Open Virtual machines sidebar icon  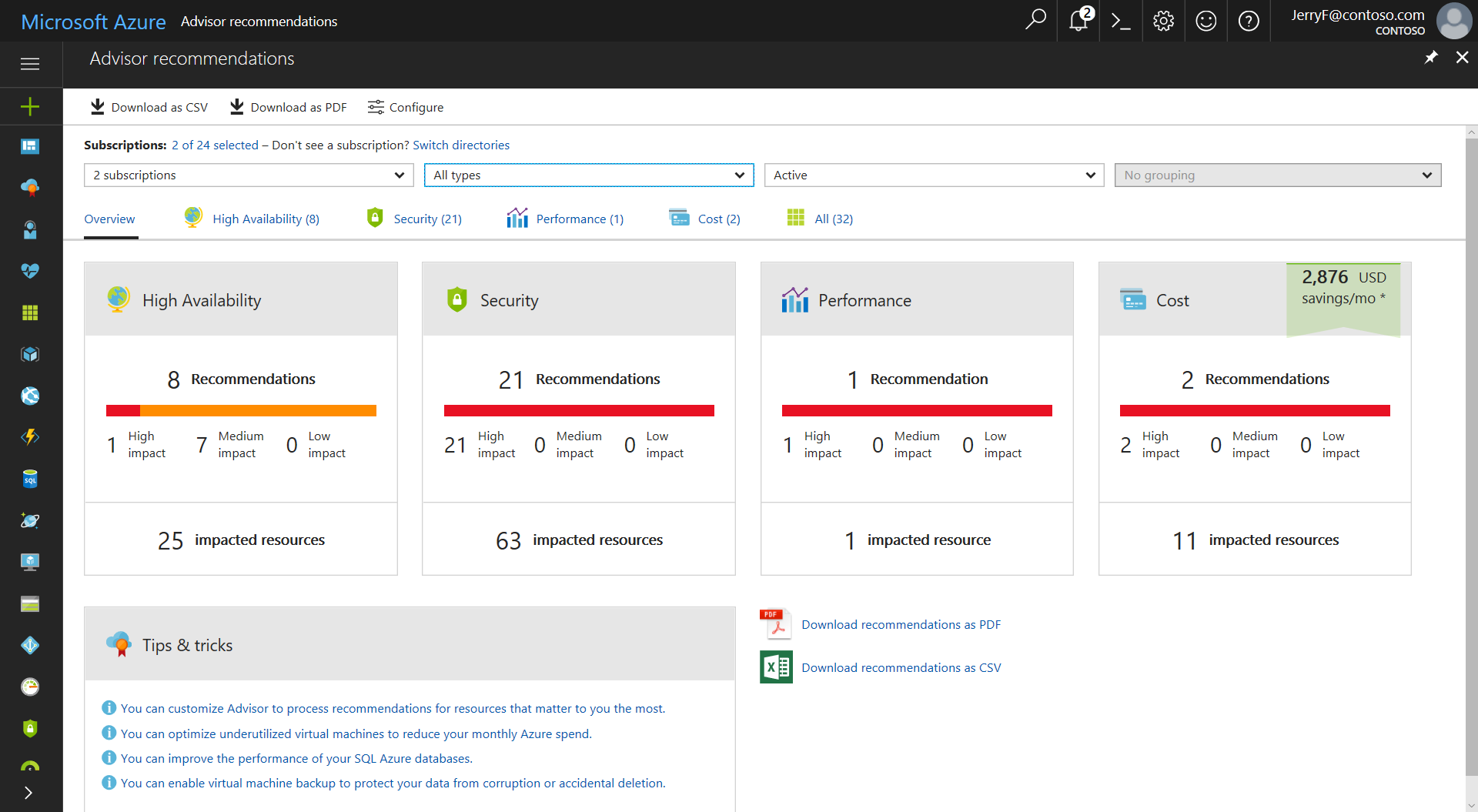tap(30, 562)
